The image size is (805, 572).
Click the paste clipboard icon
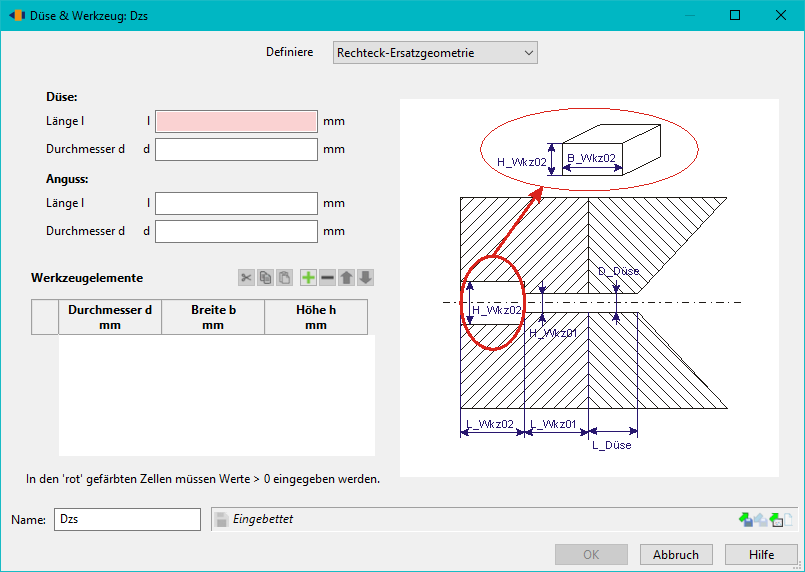pos(284,278)
